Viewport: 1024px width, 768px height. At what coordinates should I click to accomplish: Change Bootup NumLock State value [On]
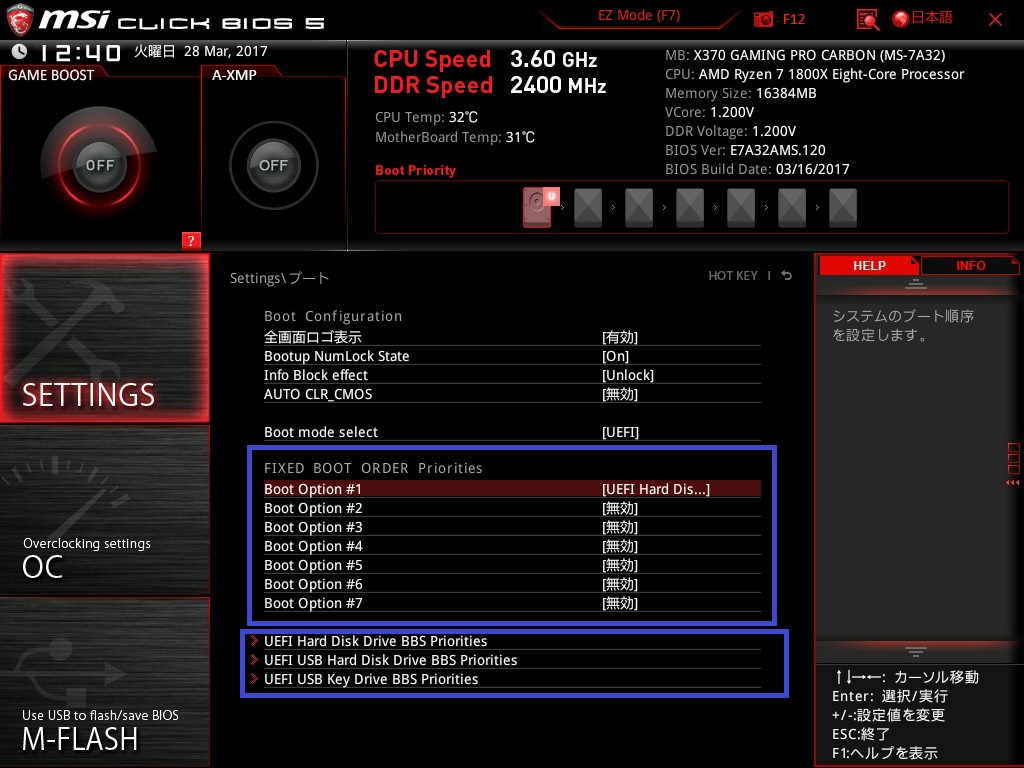click(615, 356)
